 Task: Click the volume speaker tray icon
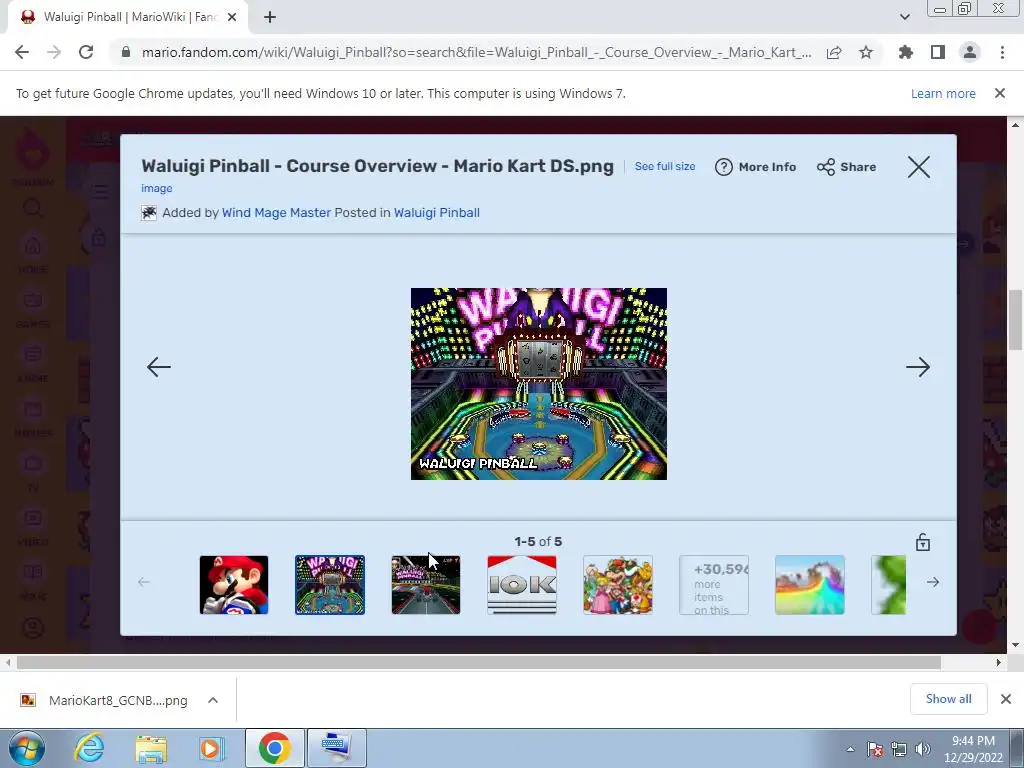[923, 749]
